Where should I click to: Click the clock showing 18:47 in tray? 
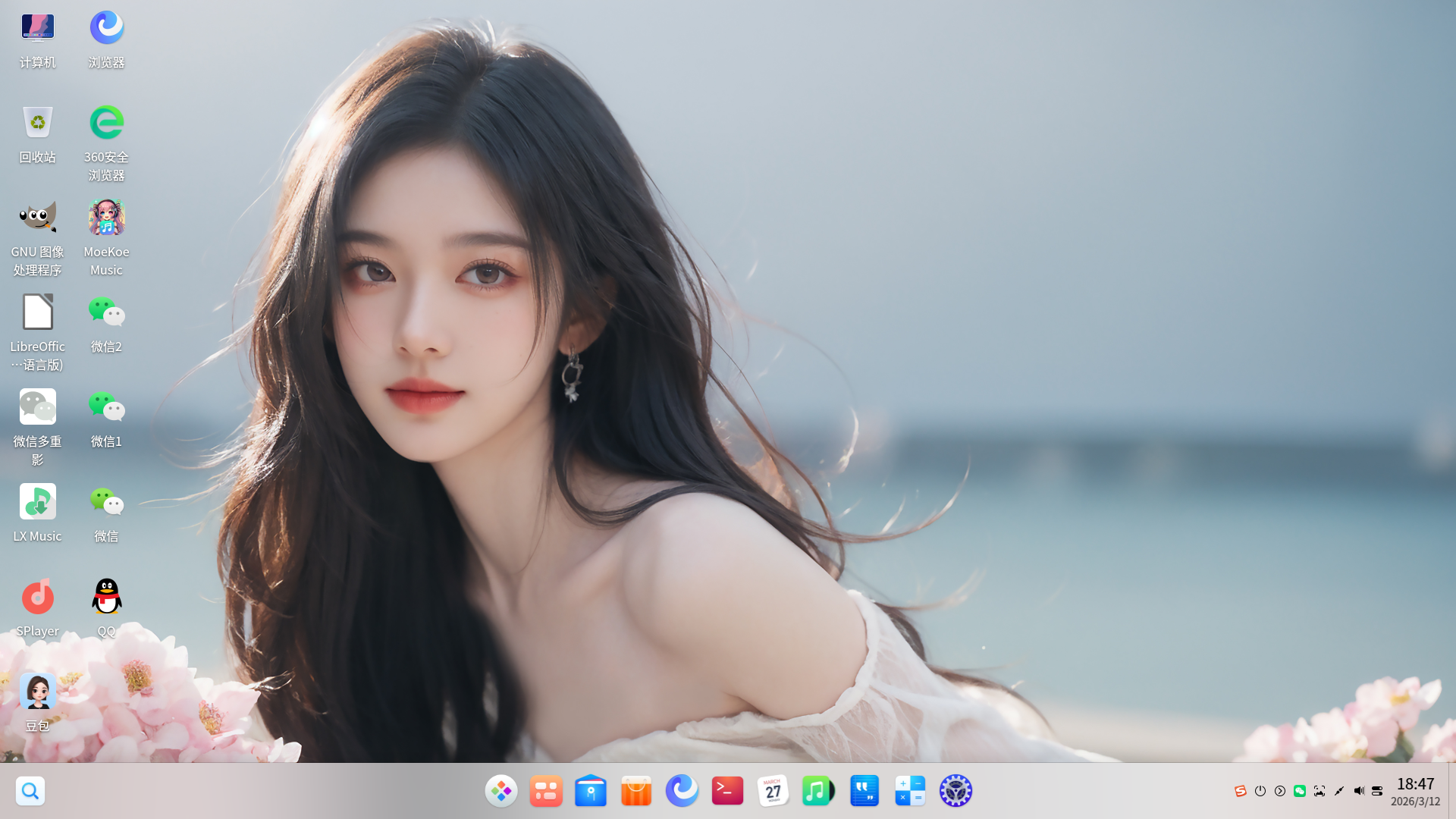point(1417,784)
